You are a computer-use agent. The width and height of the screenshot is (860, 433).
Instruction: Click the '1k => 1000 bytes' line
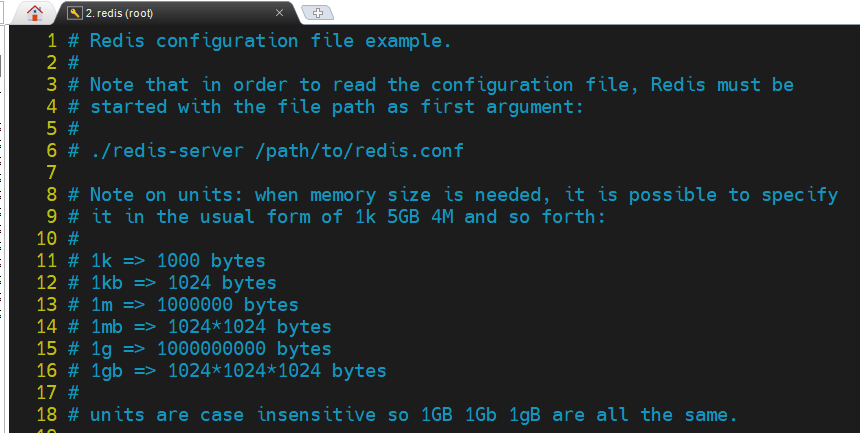point(178,261)
